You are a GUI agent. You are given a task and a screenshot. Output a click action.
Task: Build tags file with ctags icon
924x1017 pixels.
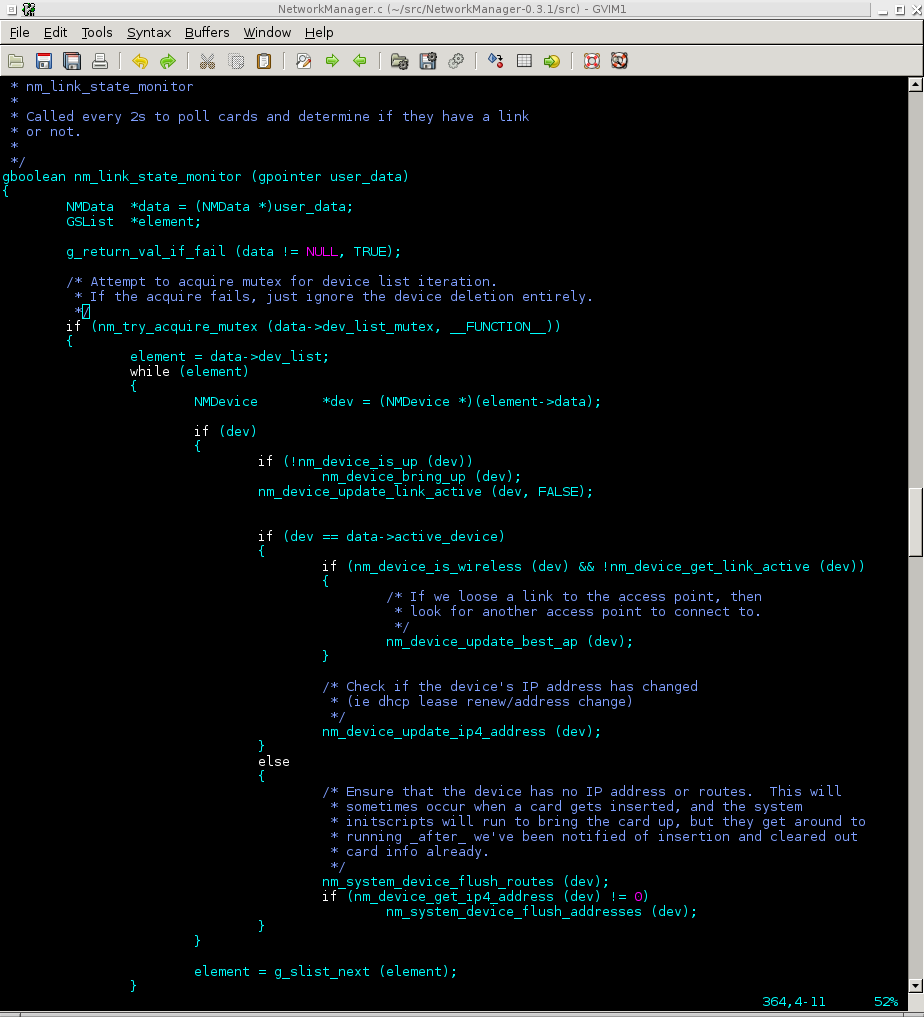click(x=524, y=61)
